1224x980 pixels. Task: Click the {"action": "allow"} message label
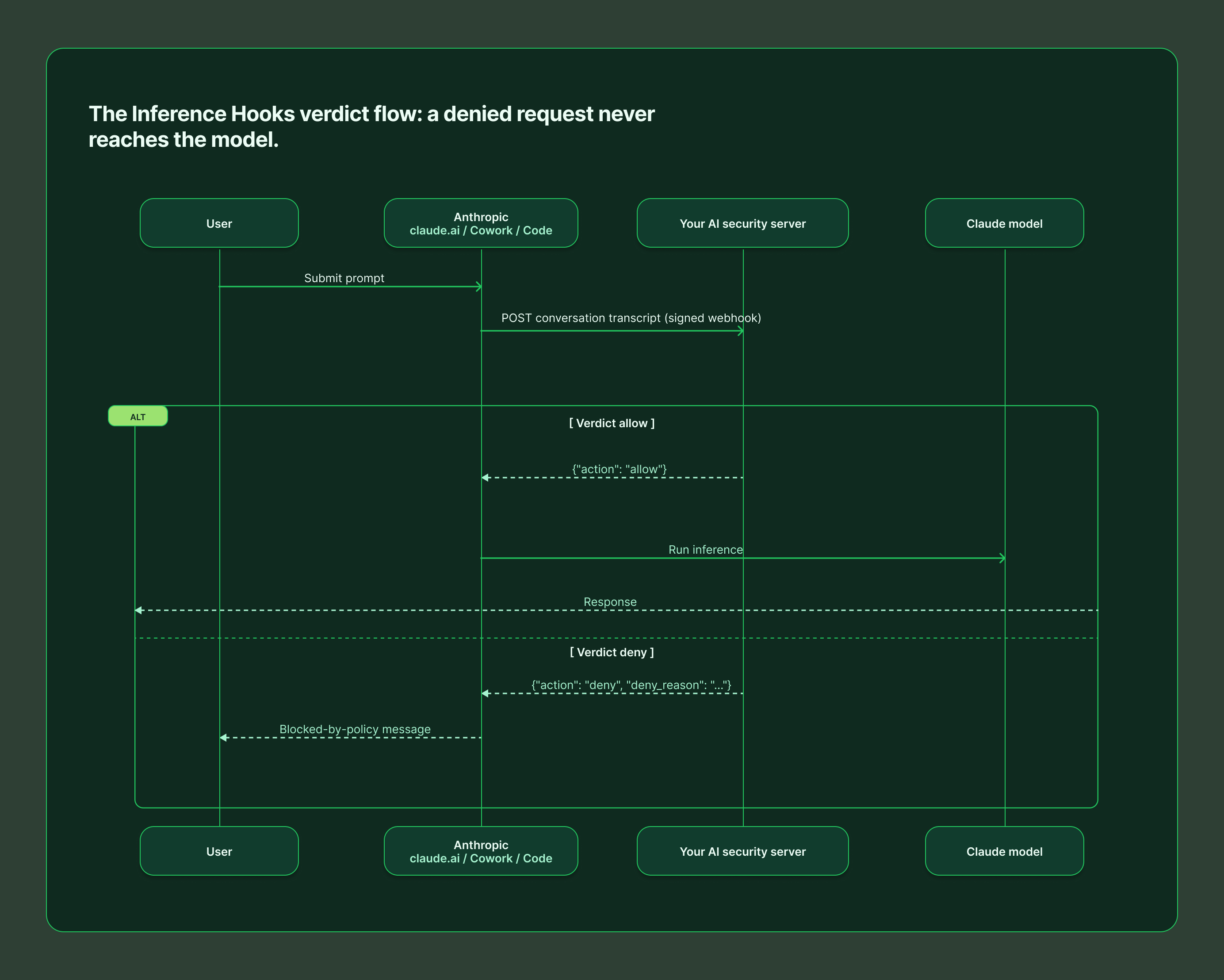pos(620,470)
